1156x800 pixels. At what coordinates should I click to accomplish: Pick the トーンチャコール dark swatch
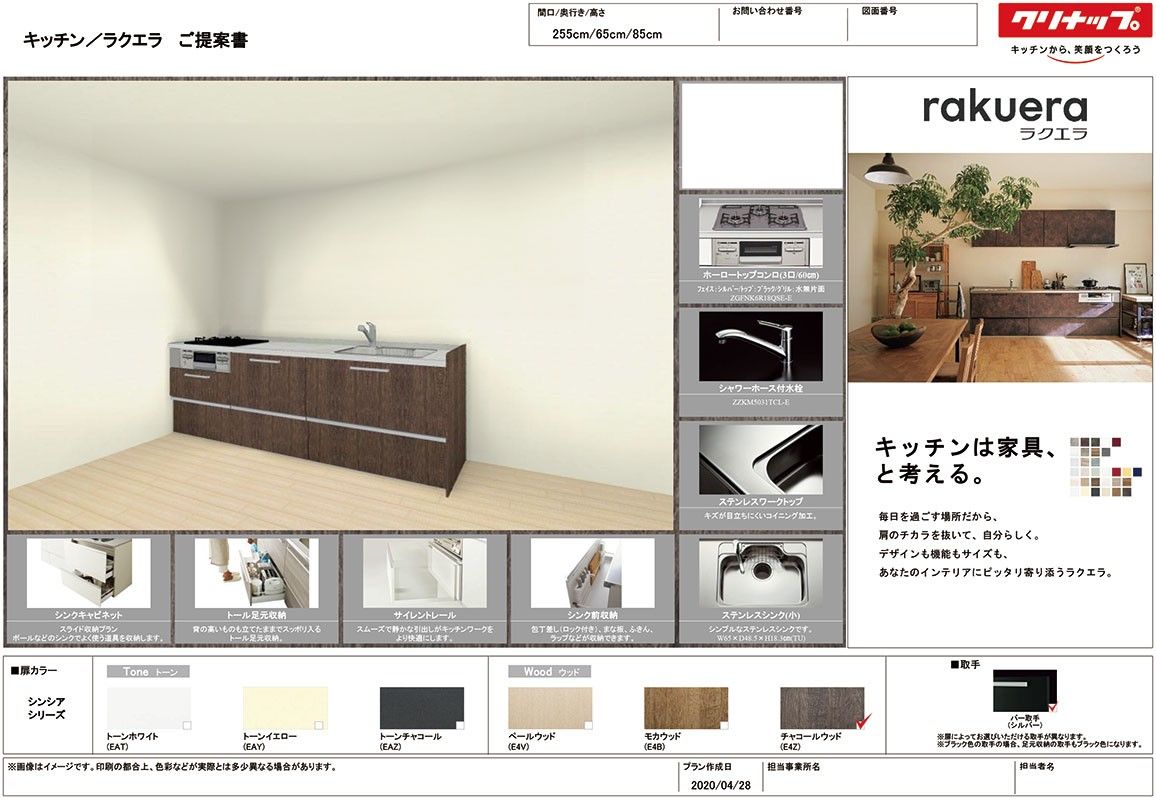[x=421, y=708]
